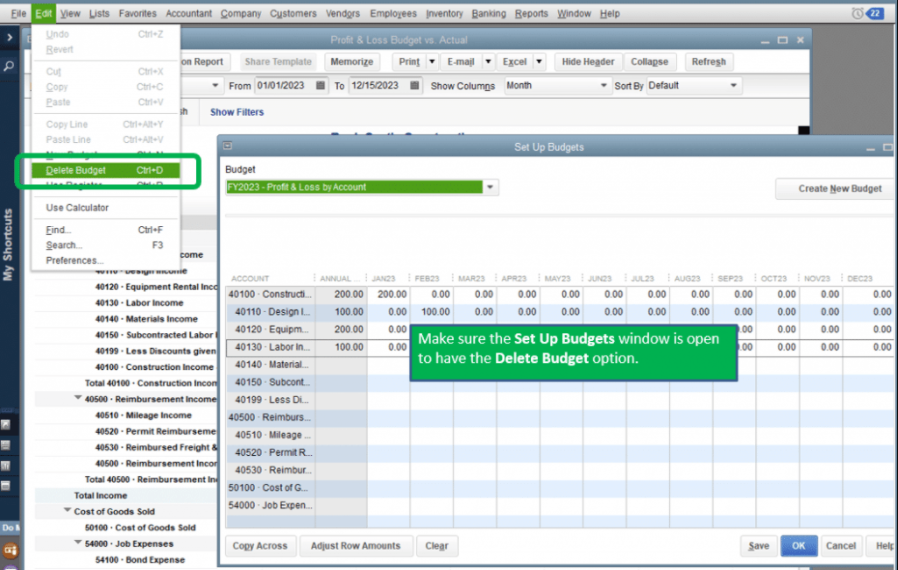
Task: Open the Lists menu
Action: pos(99,13)
